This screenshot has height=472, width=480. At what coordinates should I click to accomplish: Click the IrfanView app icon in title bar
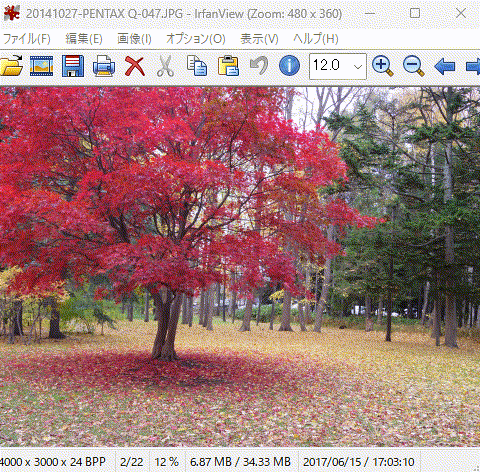[x=12, y=13]
